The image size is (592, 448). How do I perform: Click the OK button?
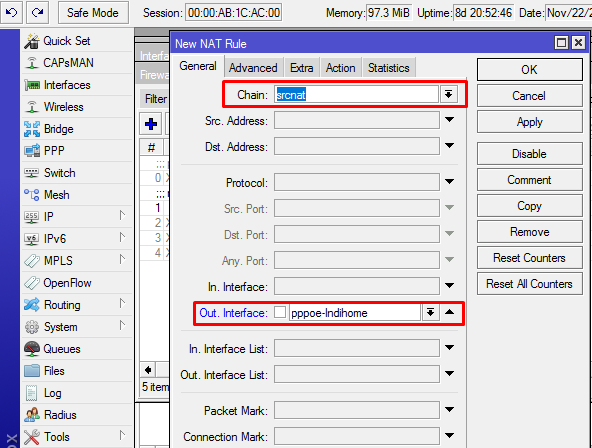point(530,69)
